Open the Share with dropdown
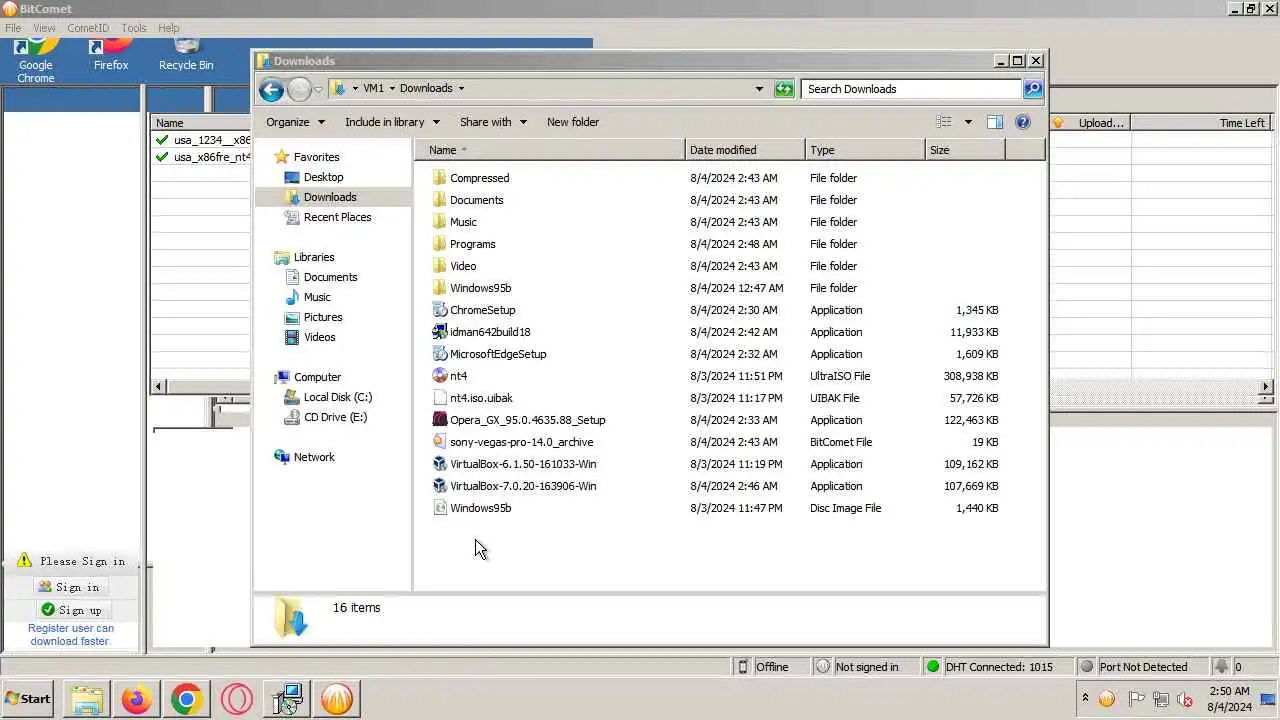 click(x=494, y=122)
